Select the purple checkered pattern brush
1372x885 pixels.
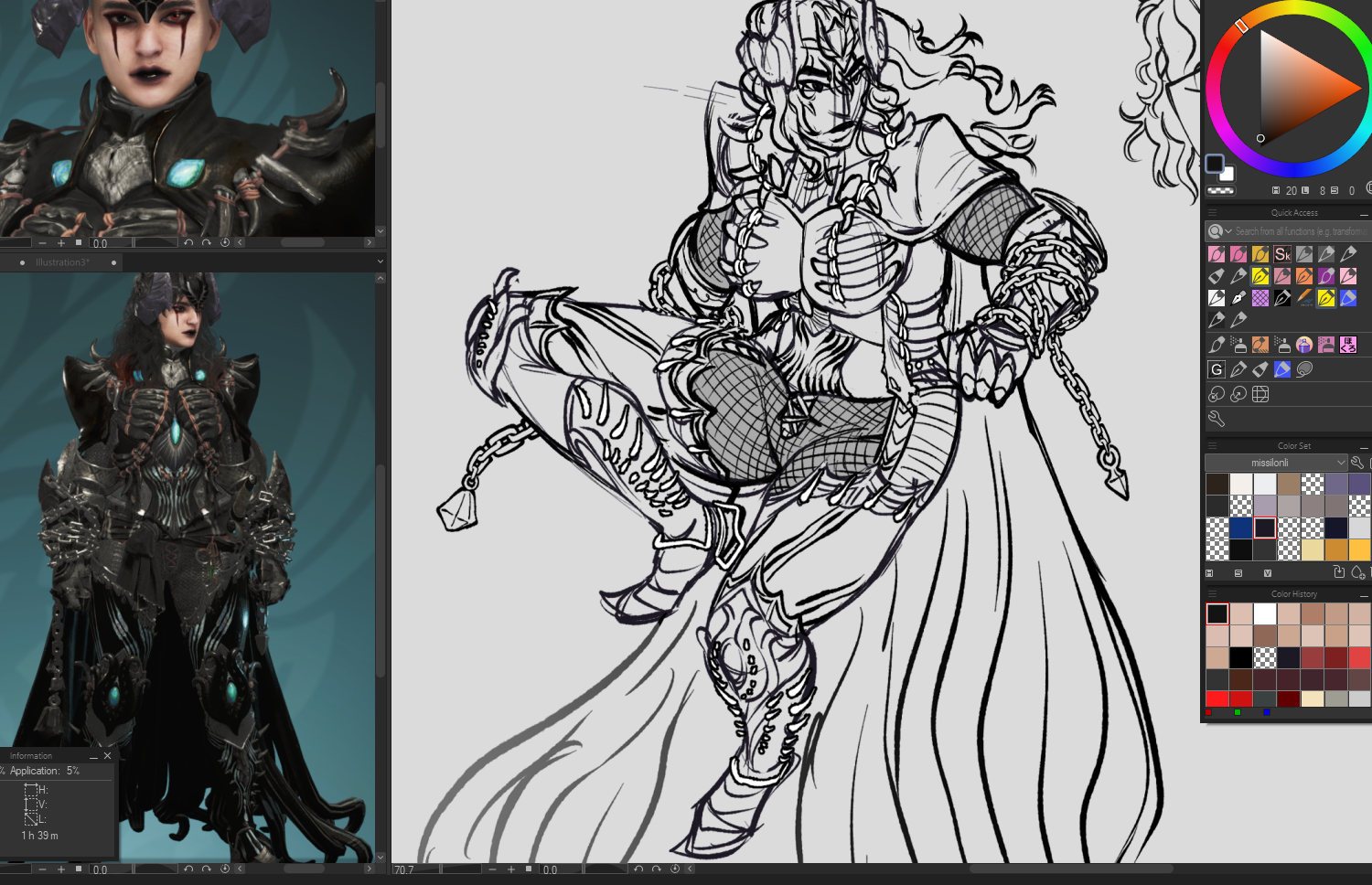[1260, 298]
